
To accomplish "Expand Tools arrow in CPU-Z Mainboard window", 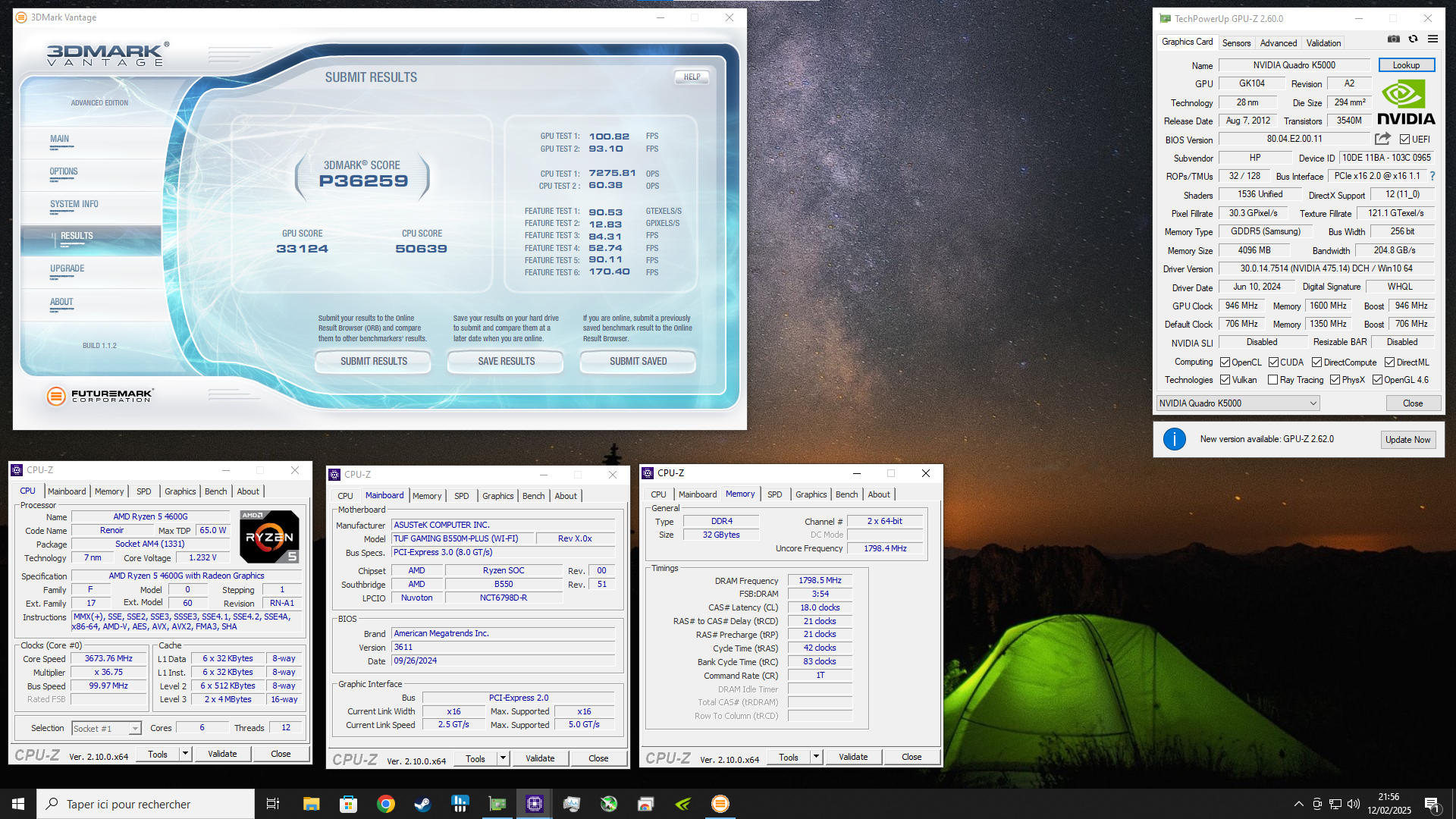I will 503,758.
